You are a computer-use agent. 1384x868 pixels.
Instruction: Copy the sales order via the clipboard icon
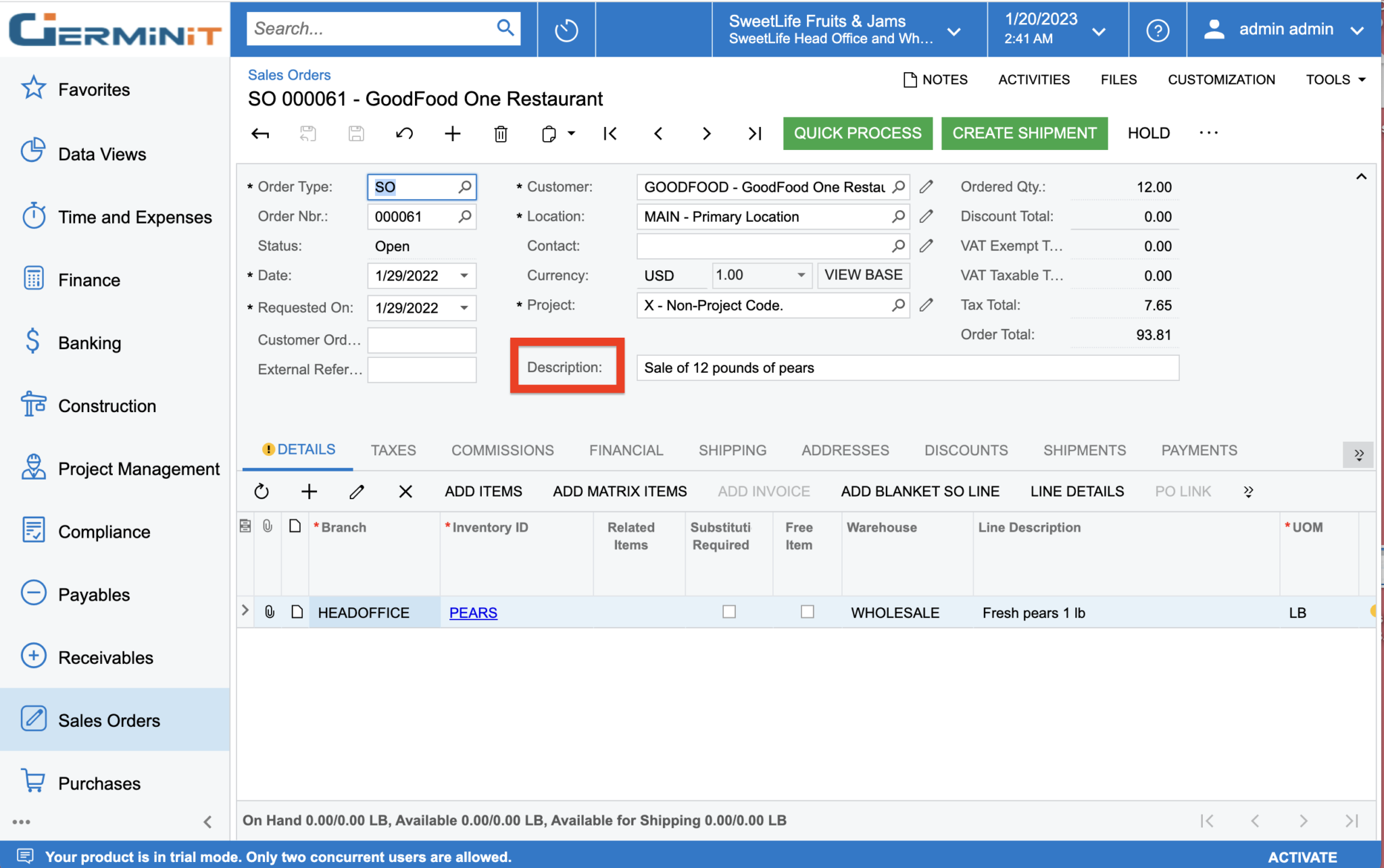(549, 133)
